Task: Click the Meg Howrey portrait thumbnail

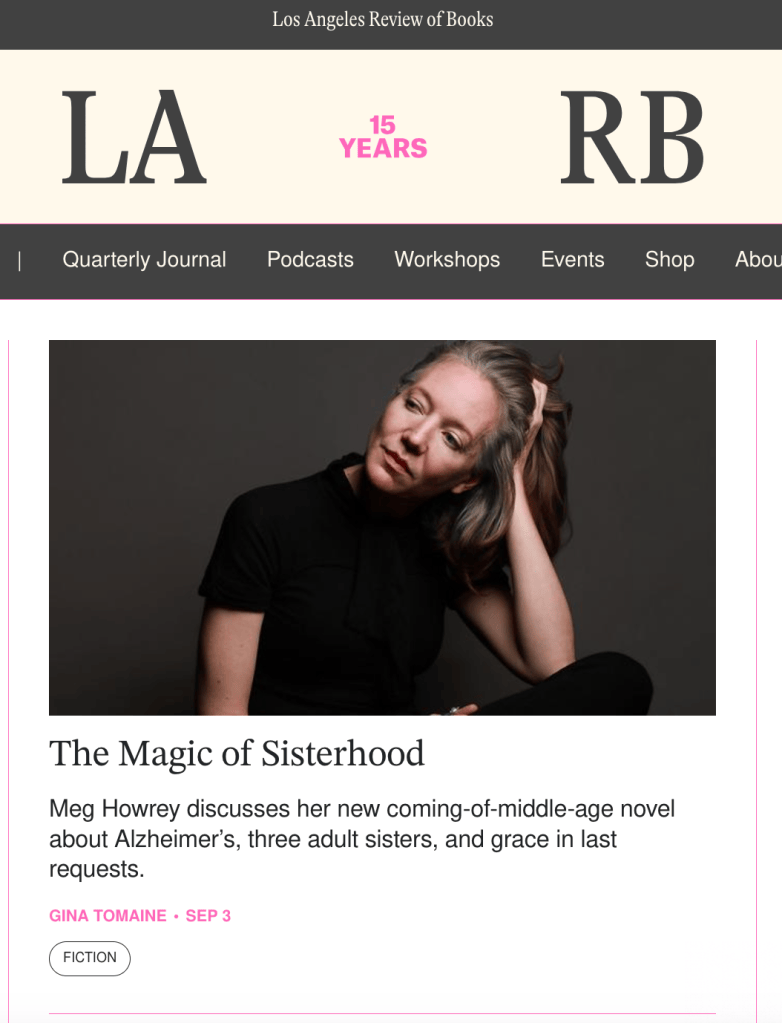Action: click(x=382, y=528)
